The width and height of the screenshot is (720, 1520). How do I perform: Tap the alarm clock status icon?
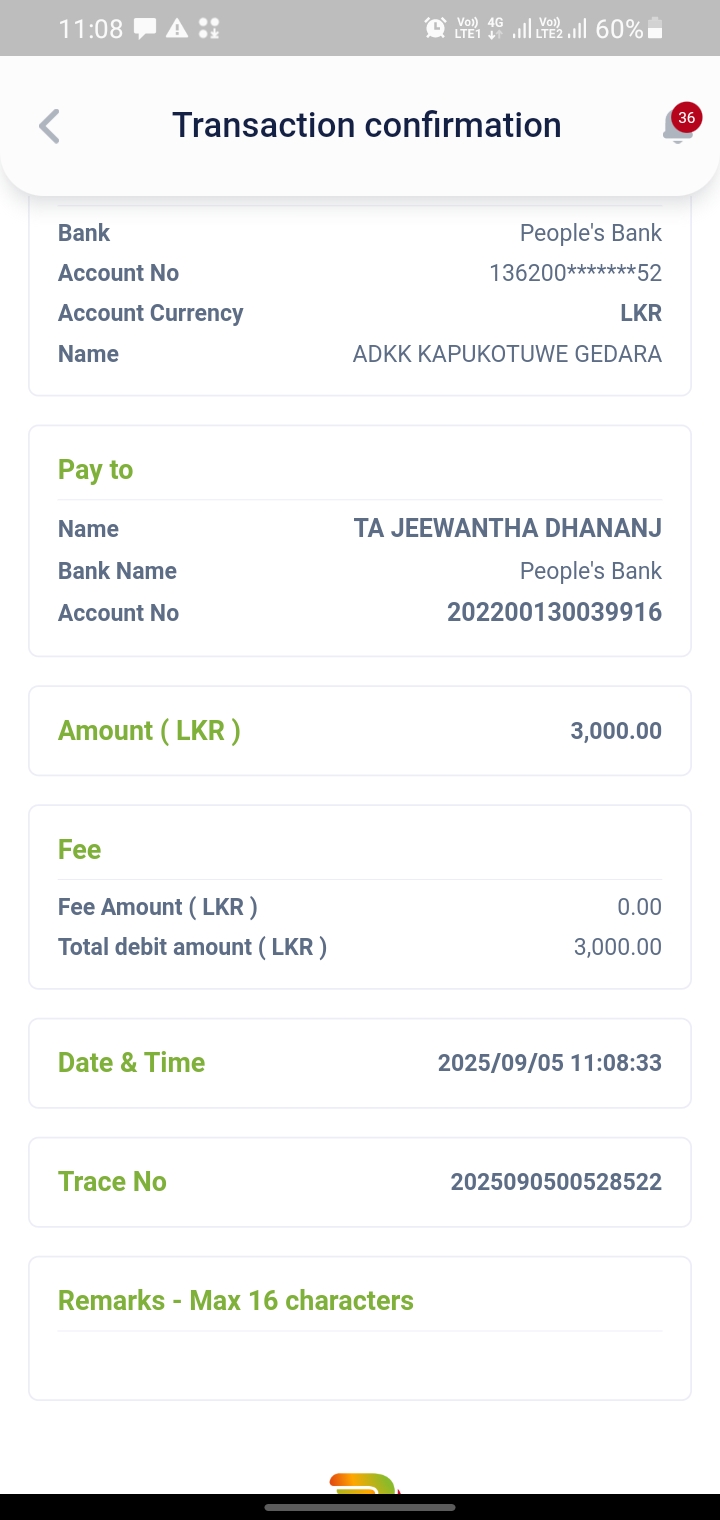click(x=435, y=29)
